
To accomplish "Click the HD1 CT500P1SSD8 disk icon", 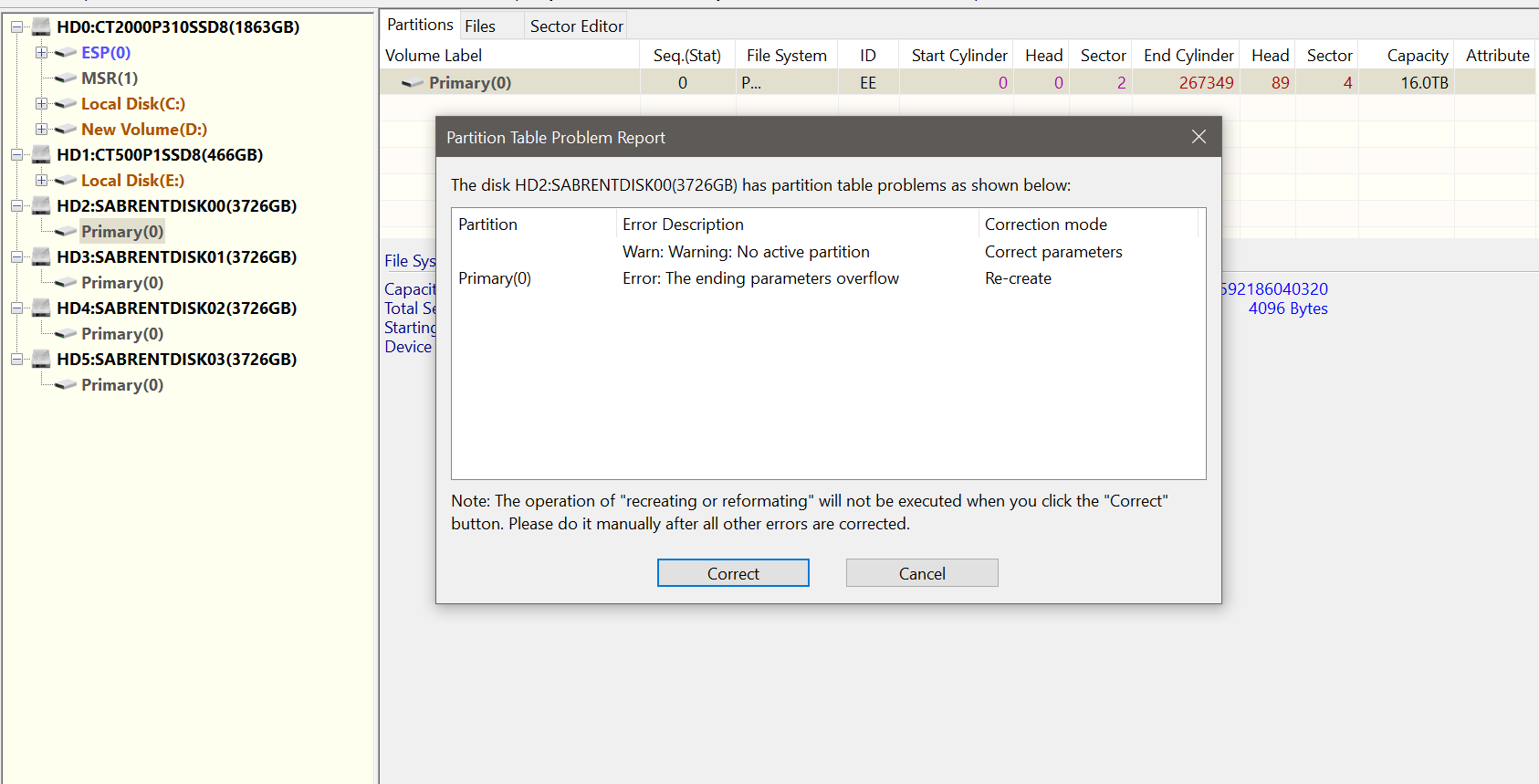I will 41,155.
